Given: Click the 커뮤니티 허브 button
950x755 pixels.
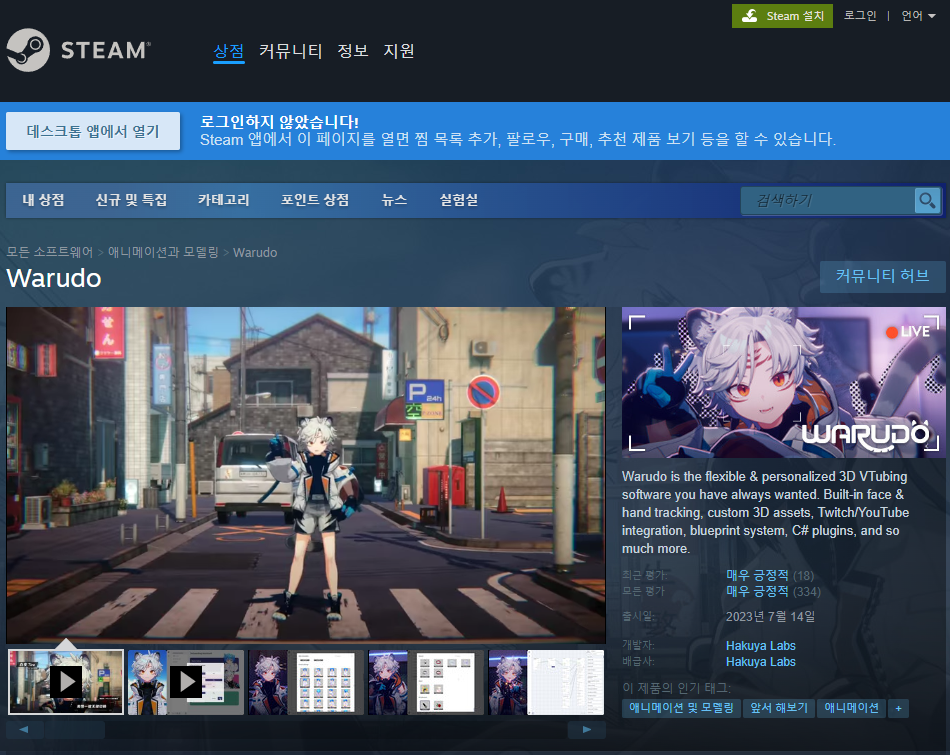Looking at the screenshot, I should (x=882, y=276).
